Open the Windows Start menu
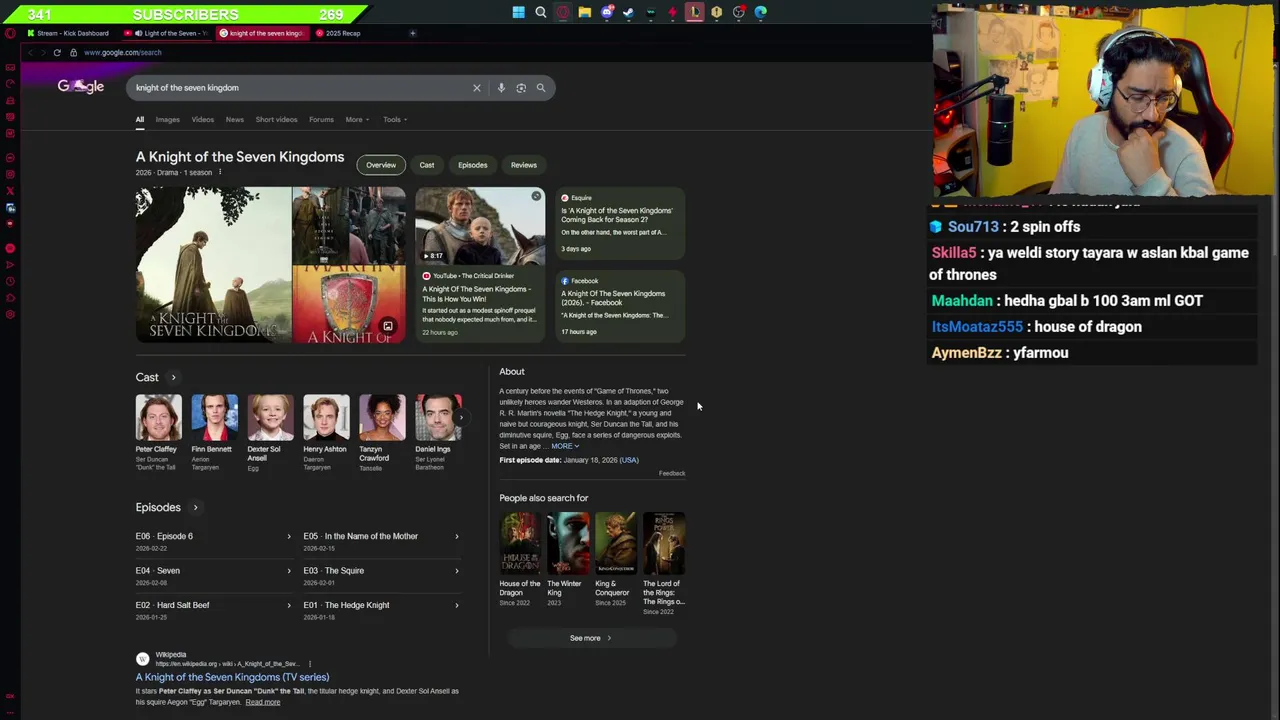 518,13
